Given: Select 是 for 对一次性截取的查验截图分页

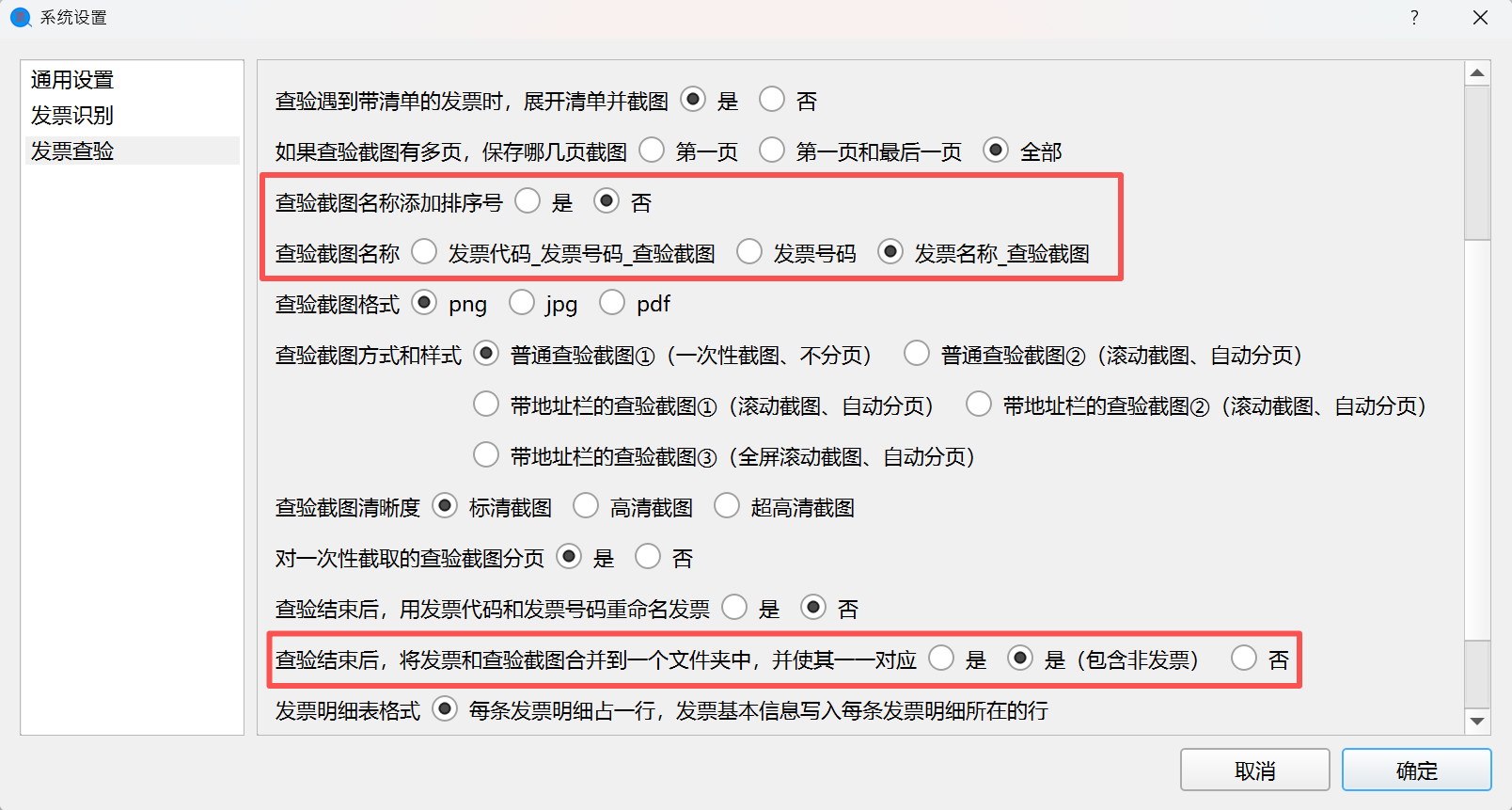Looking at the screenshot, I should click(569, 557).
